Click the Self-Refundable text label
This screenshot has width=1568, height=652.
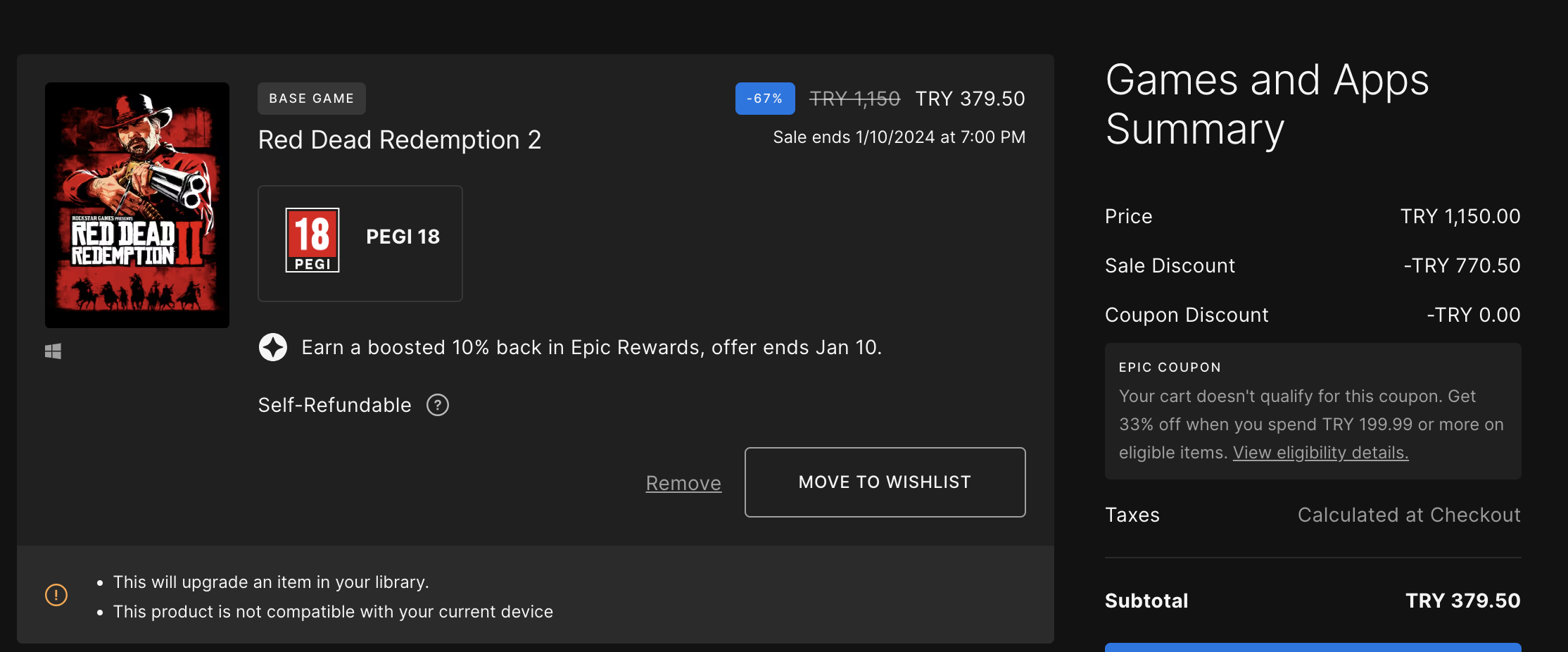coord(335,405)
